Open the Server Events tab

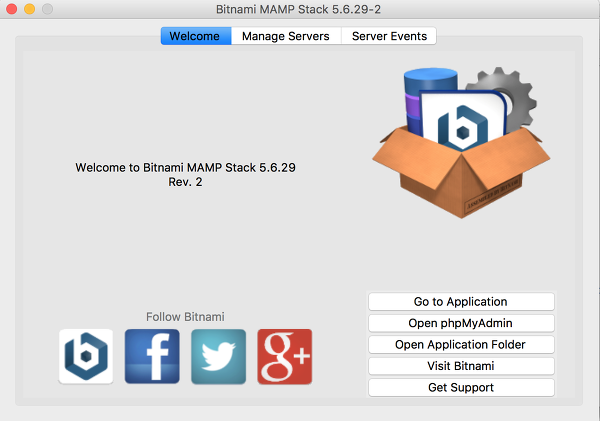[389, 36]
